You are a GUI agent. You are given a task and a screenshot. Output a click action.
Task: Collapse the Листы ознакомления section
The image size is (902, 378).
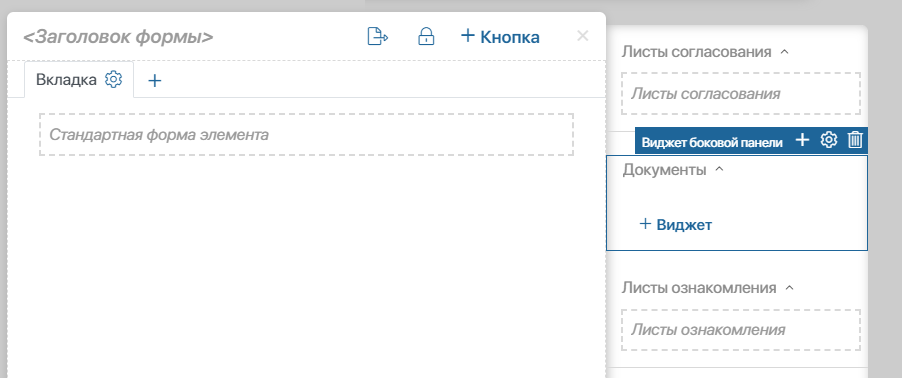[789, 288]
